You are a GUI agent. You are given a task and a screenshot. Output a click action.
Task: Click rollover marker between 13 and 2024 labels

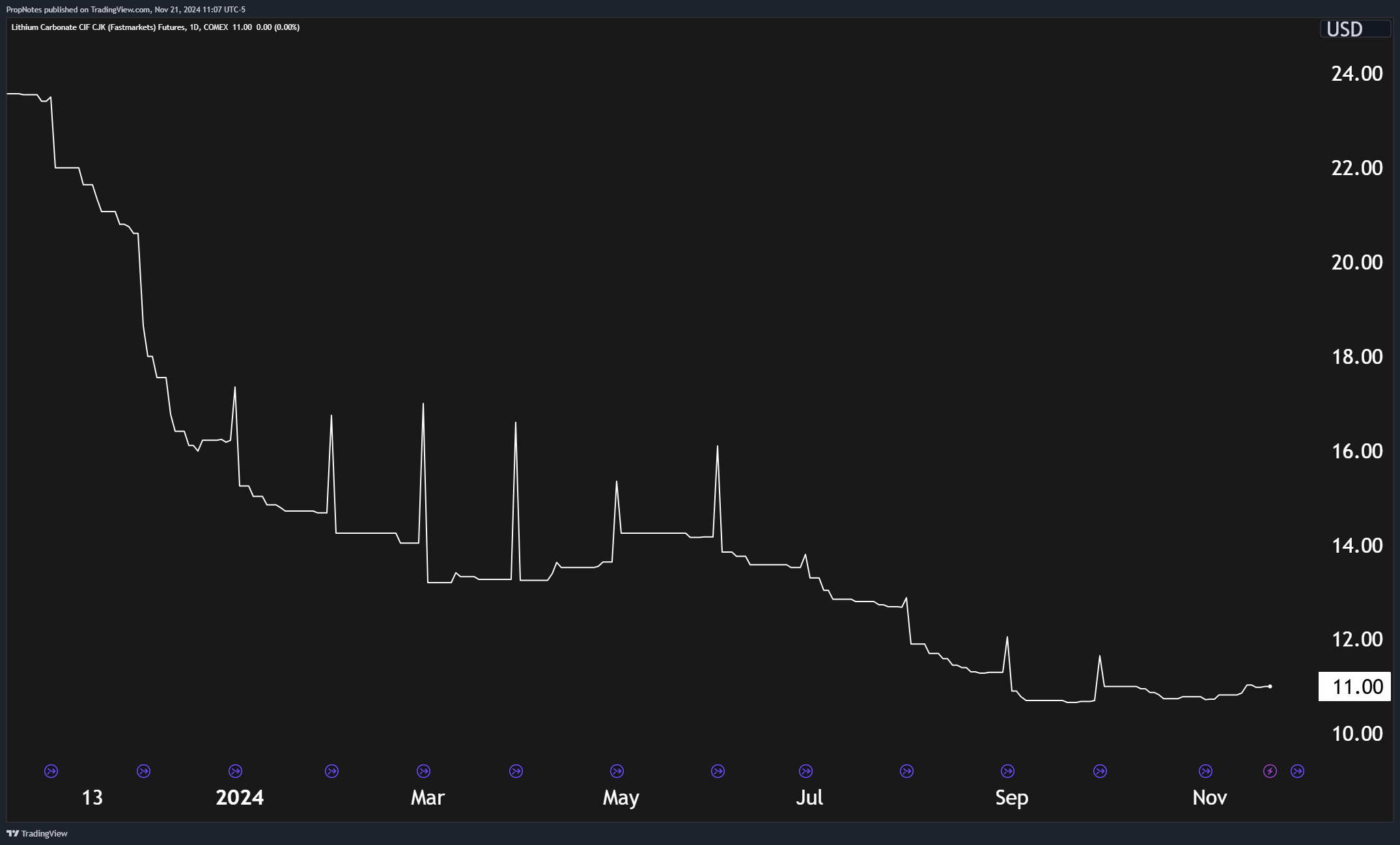144,771
